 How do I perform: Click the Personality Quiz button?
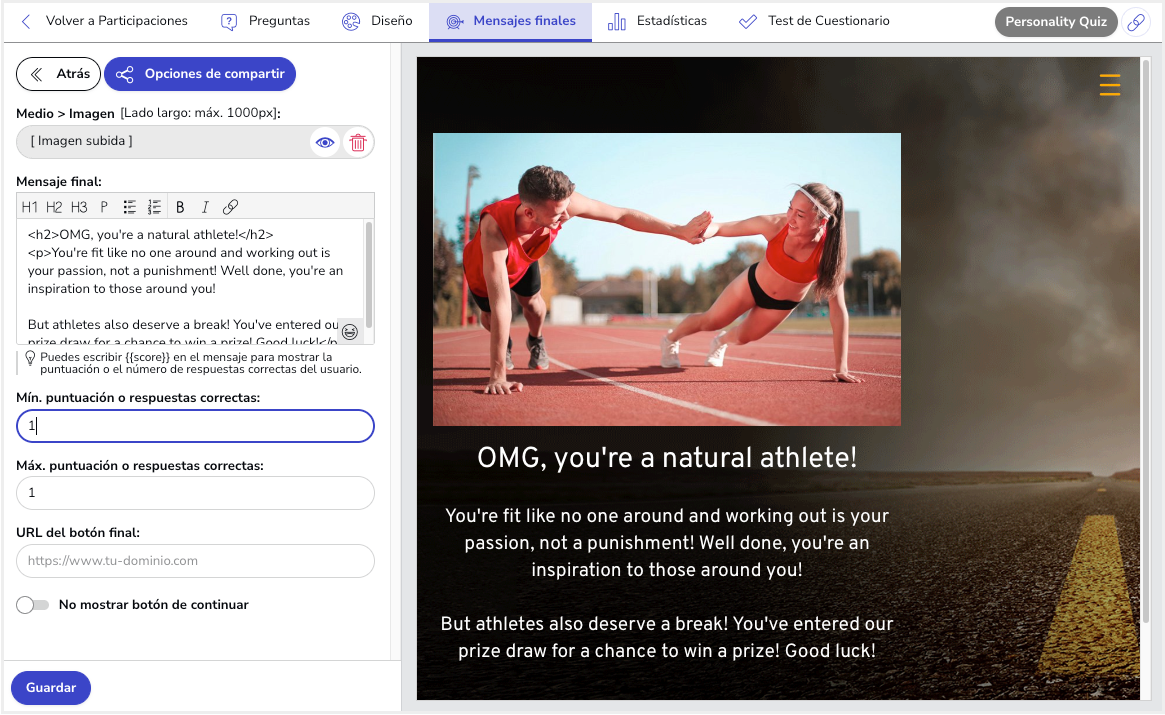tap(1056, 22)
